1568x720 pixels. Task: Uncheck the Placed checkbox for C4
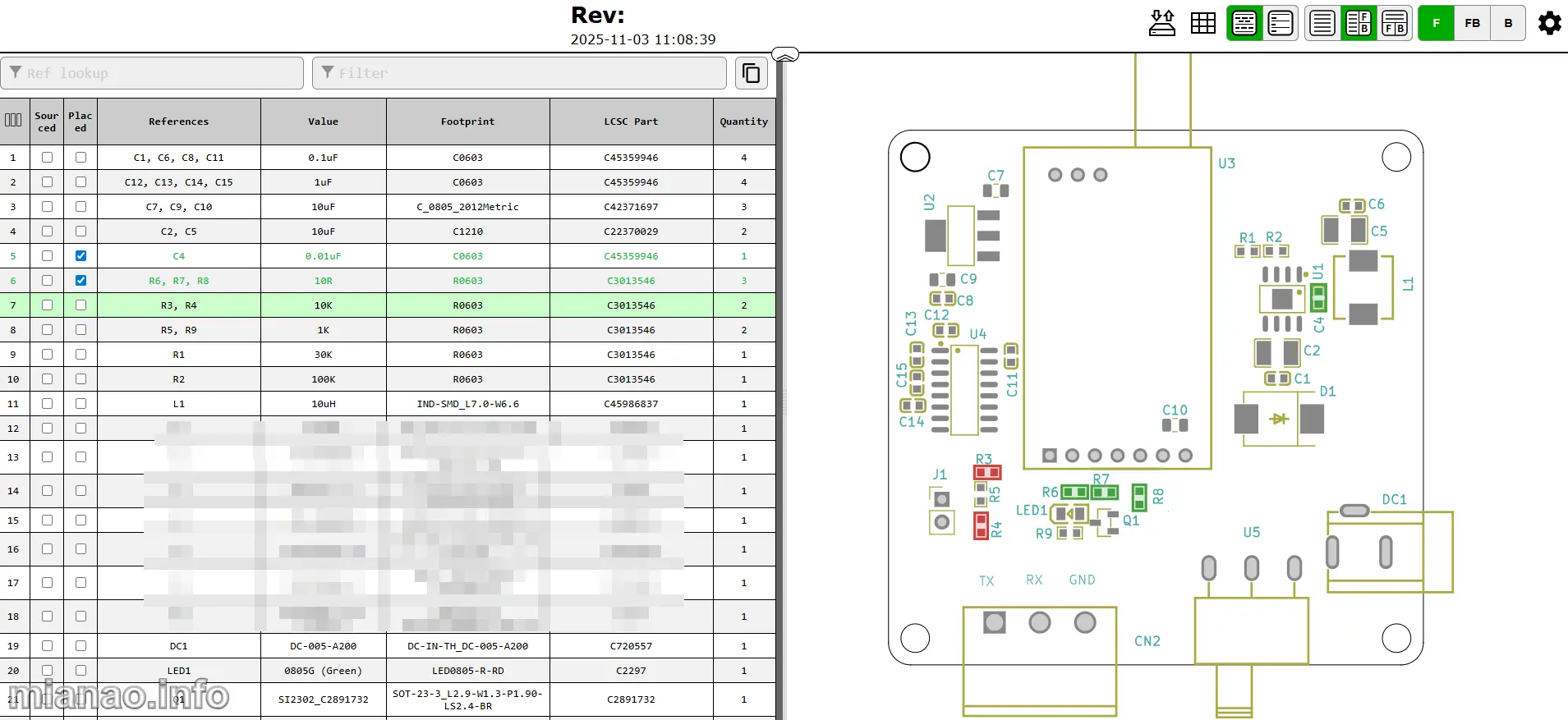click(x=80, y=256)
